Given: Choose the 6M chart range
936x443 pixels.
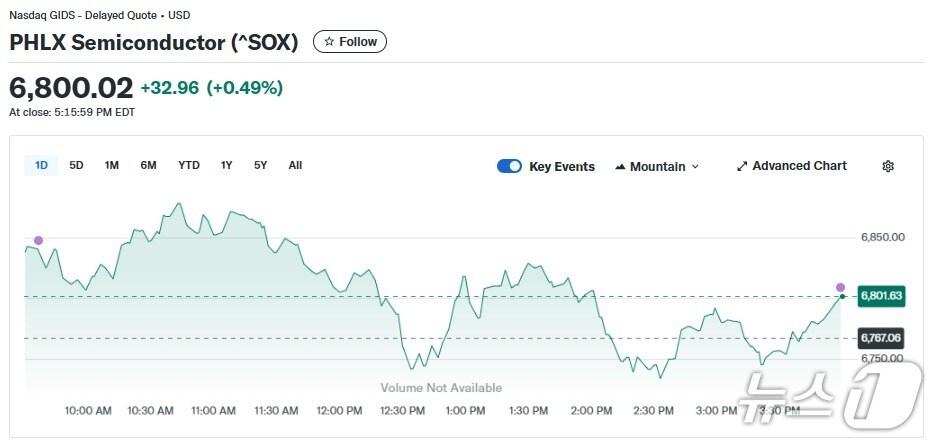Looking at the screenshot, I should click(x=148, y=165).
